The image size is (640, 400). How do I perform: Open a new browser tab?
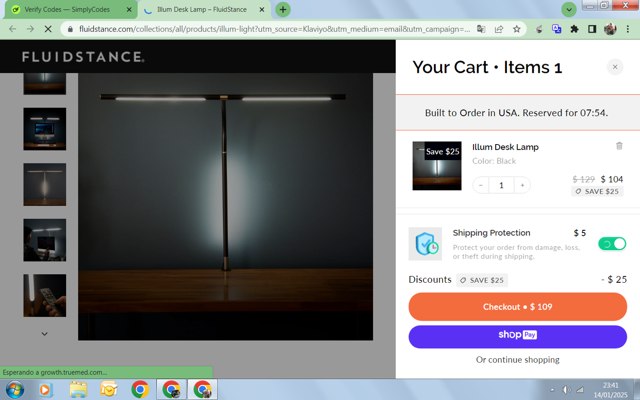click(x=283, y=9)
